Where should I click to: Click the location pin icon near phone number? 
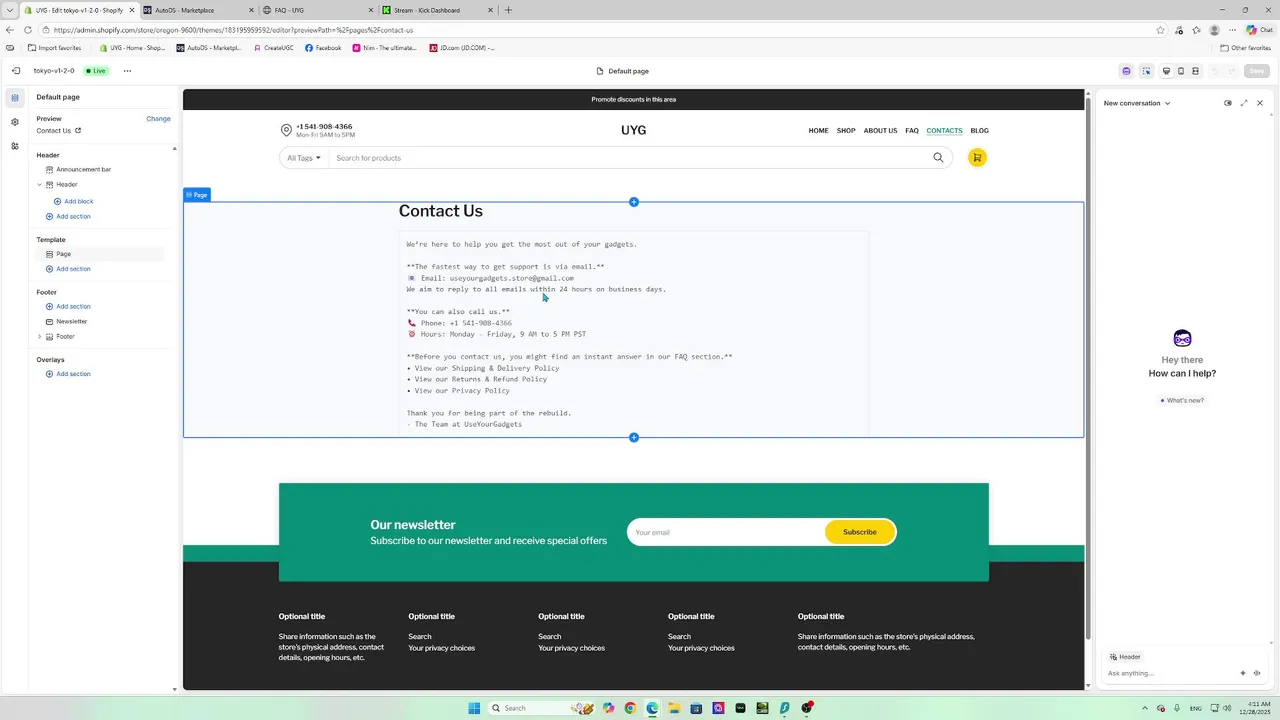point(286,130)
